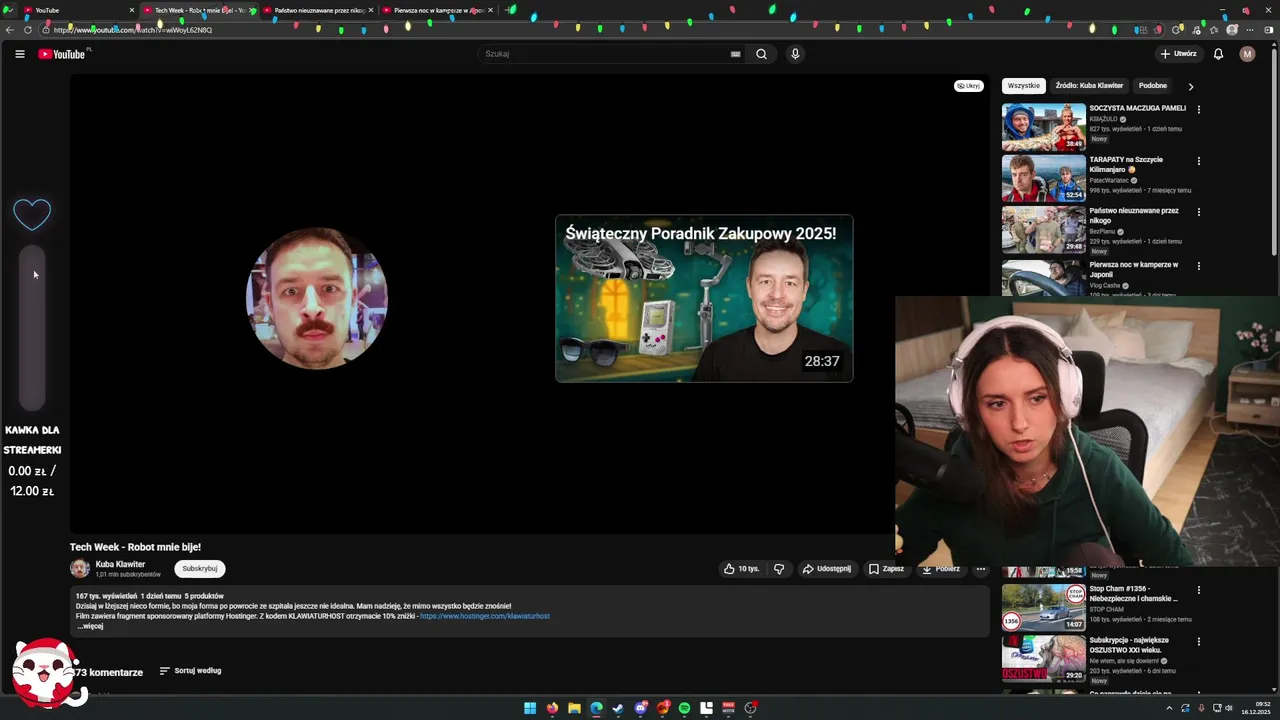
Task: Open Steam from the taskbar
Action: click(618, 708)
